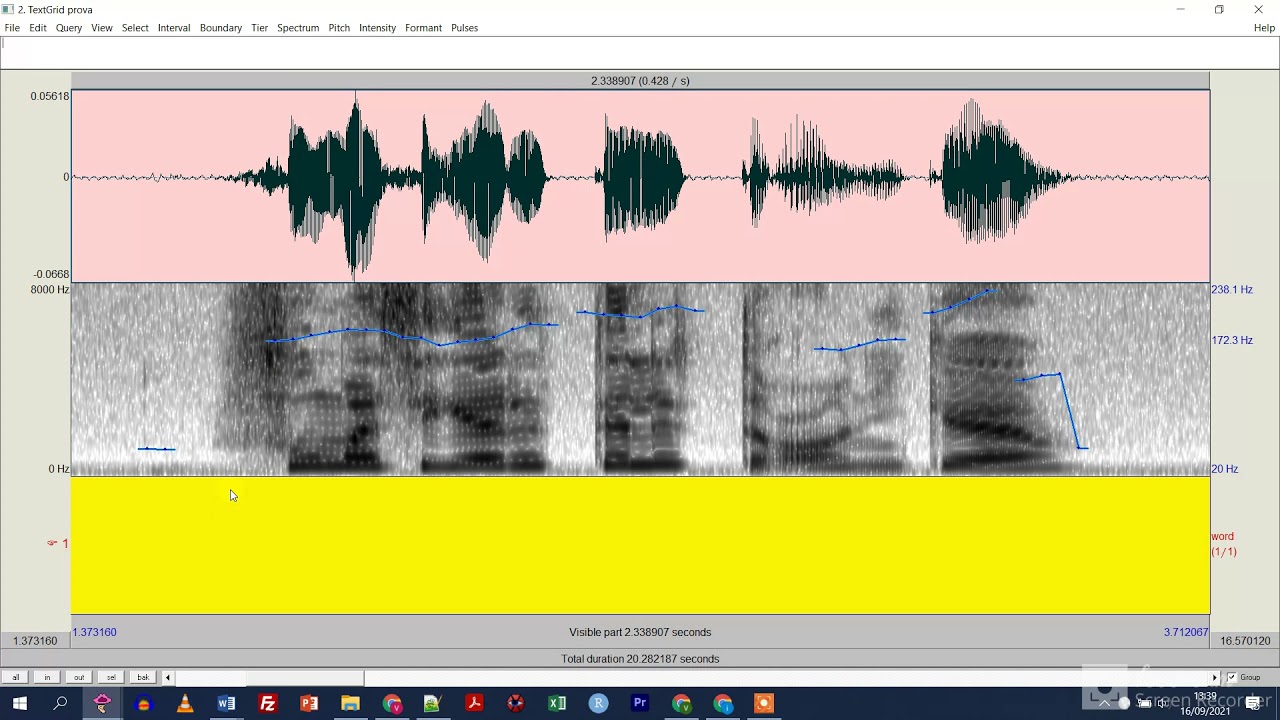Open Microsoft Word from taskbar
1280x720 pixels.
click(x=226, y=704)
